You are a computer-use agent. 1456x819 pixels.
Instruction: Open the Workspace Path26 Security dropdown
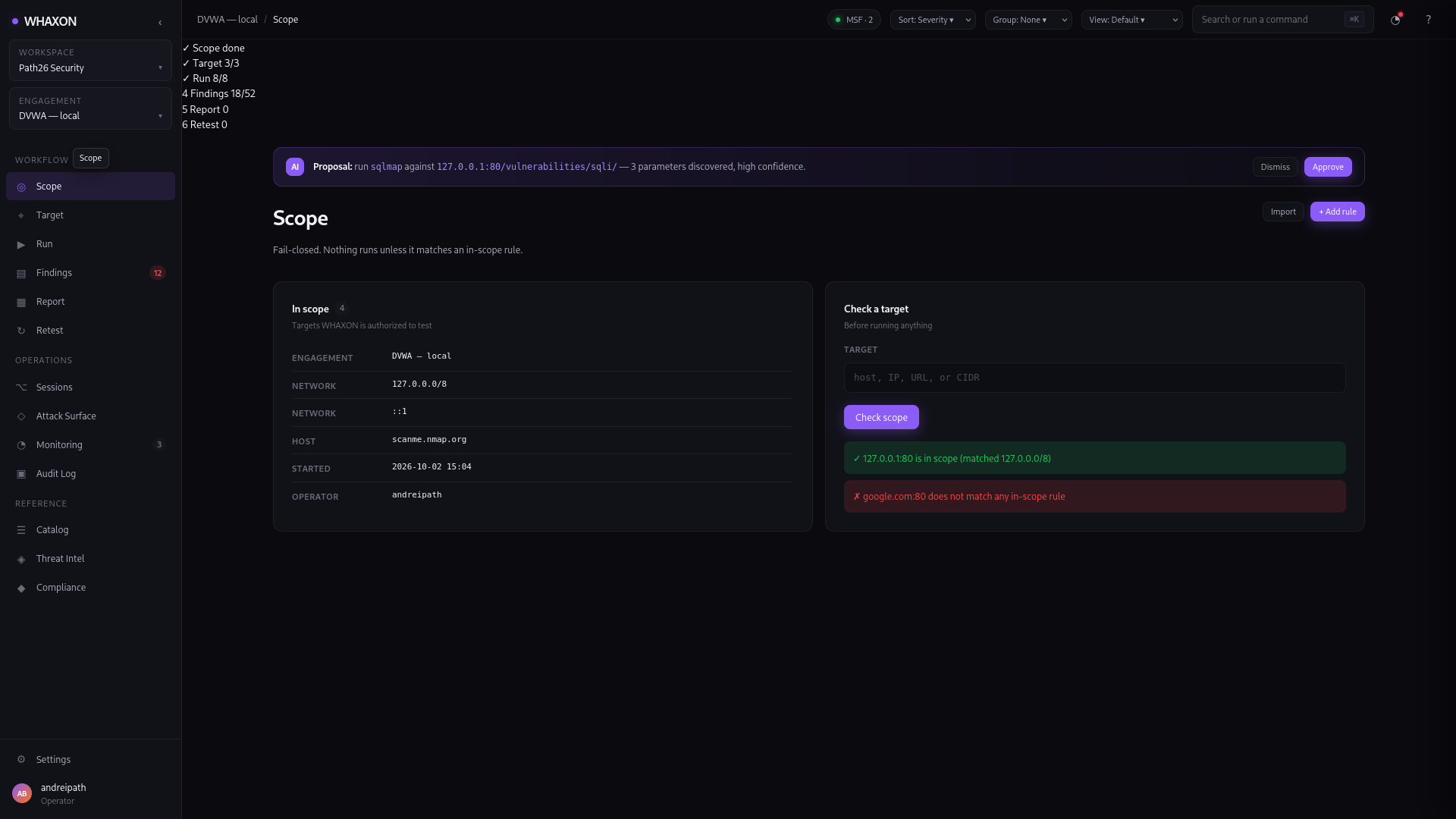click(90, 61)
